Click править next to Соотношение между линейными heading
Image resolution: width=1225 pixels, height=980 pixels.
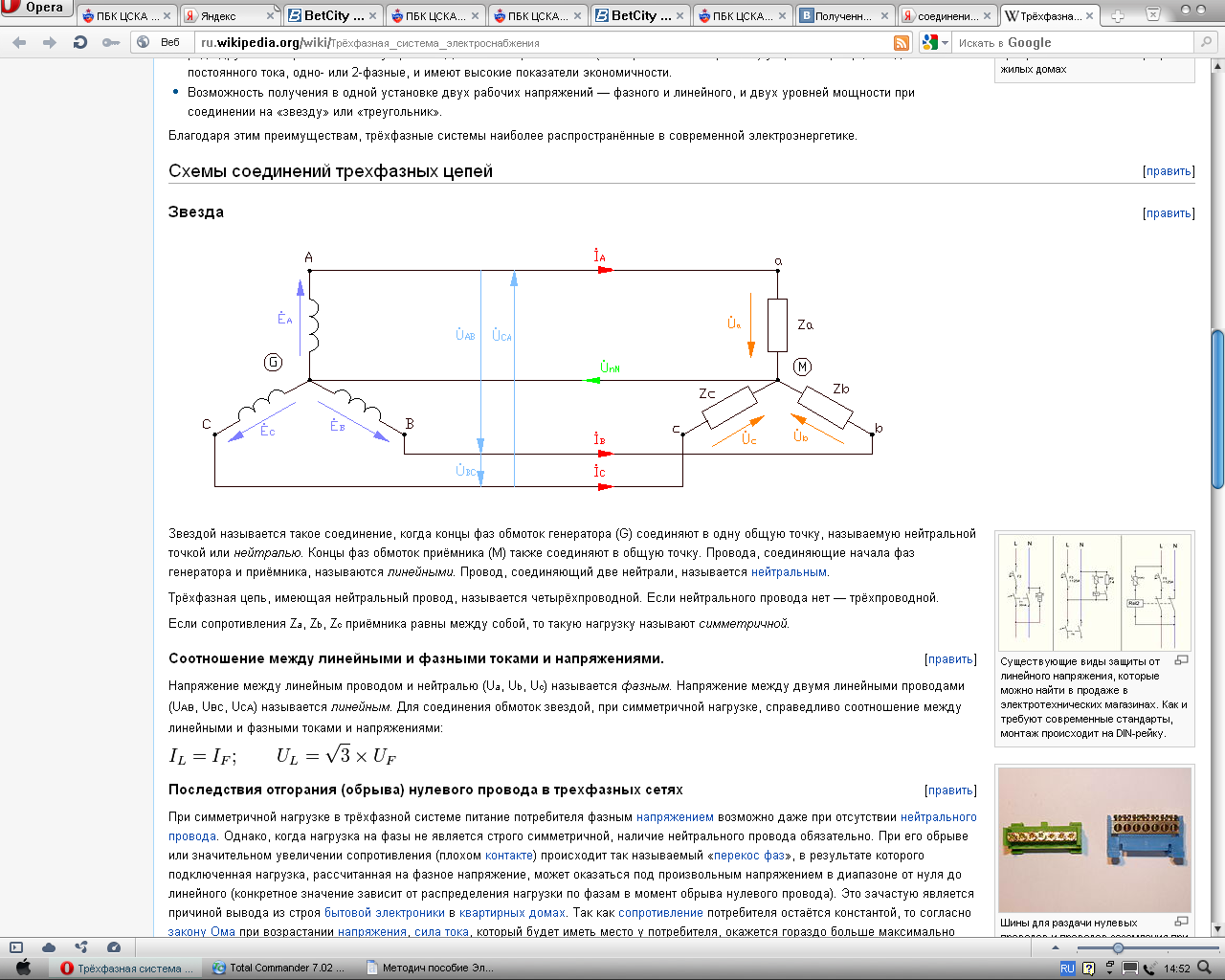click(x=950, y=659)
